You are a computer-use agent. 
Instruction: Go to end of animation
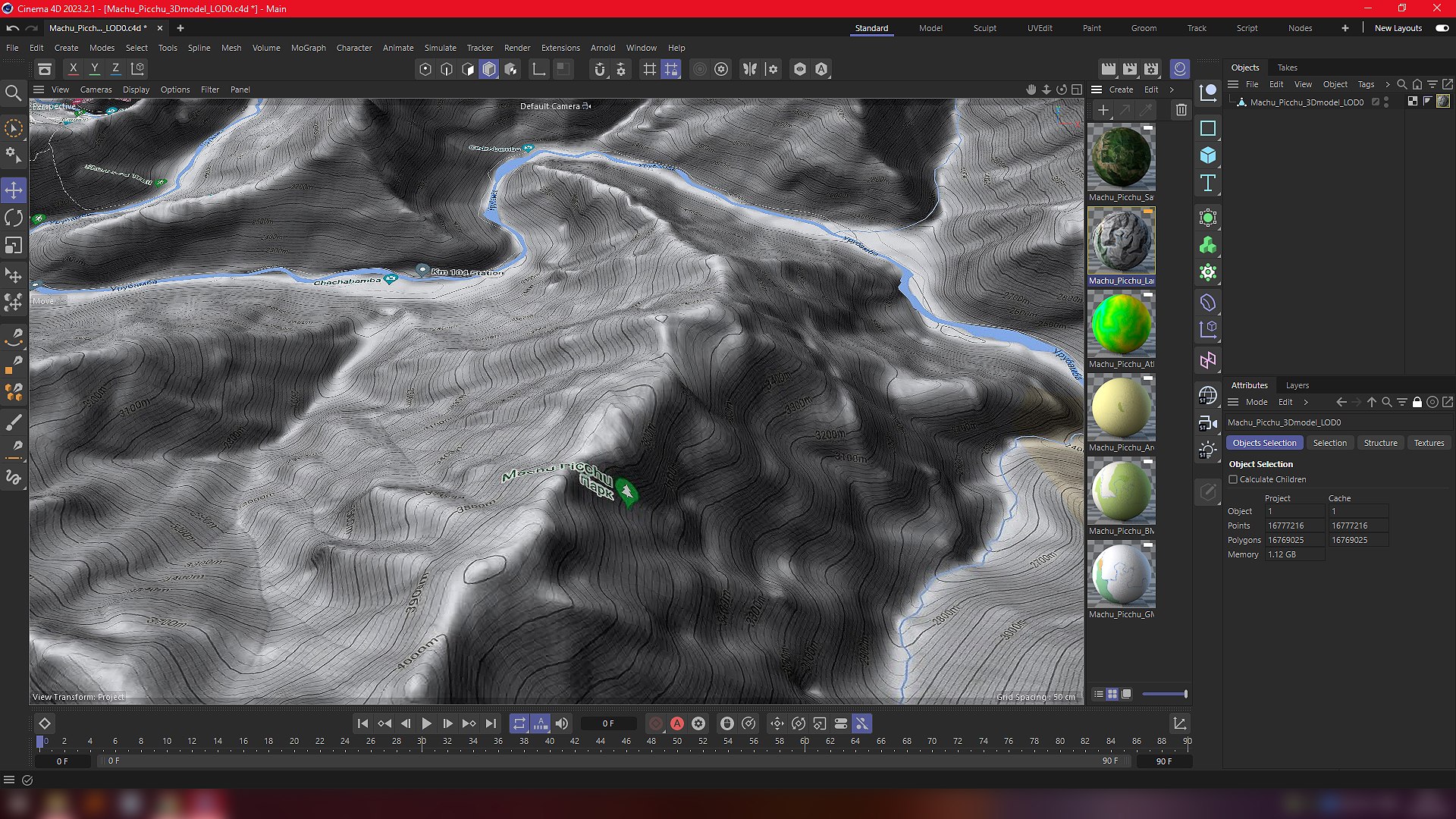(x=491, y=723)
